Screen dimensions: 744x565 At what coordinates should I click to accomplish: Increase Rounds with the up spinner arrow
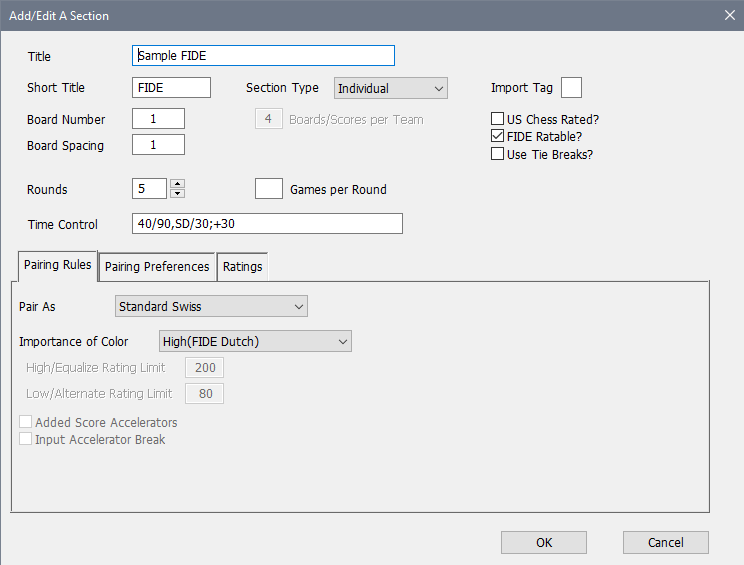pyautogui.click(x=178, y=184)
